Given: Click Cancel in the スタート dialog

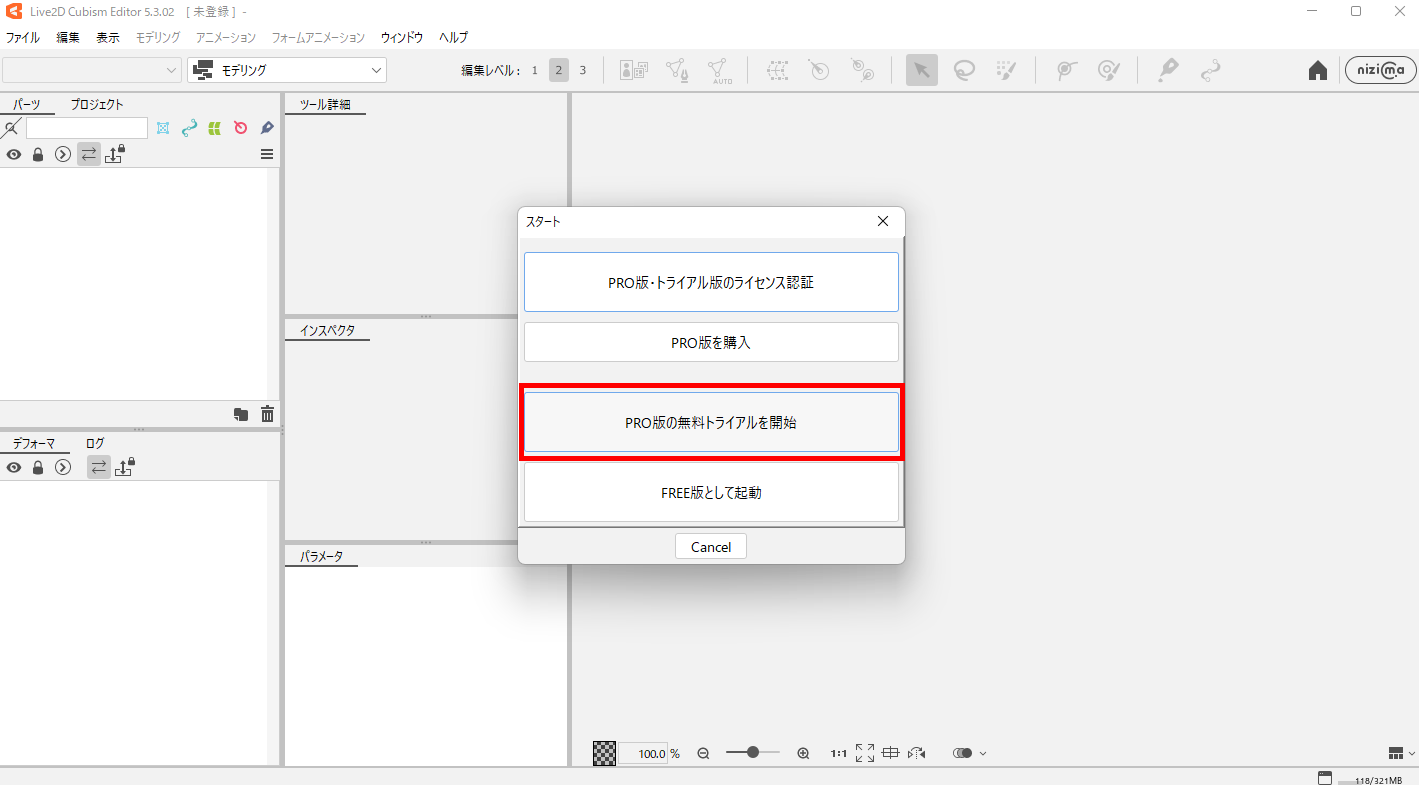Looking at the screenshot, I should coord(711,547).
